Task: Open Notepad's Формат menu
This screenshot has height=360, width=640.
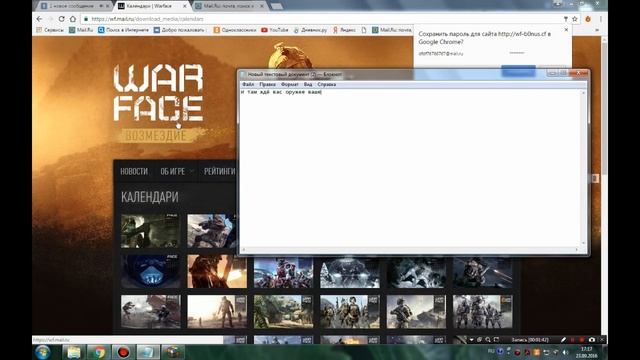Action: [x=290, y=84]
